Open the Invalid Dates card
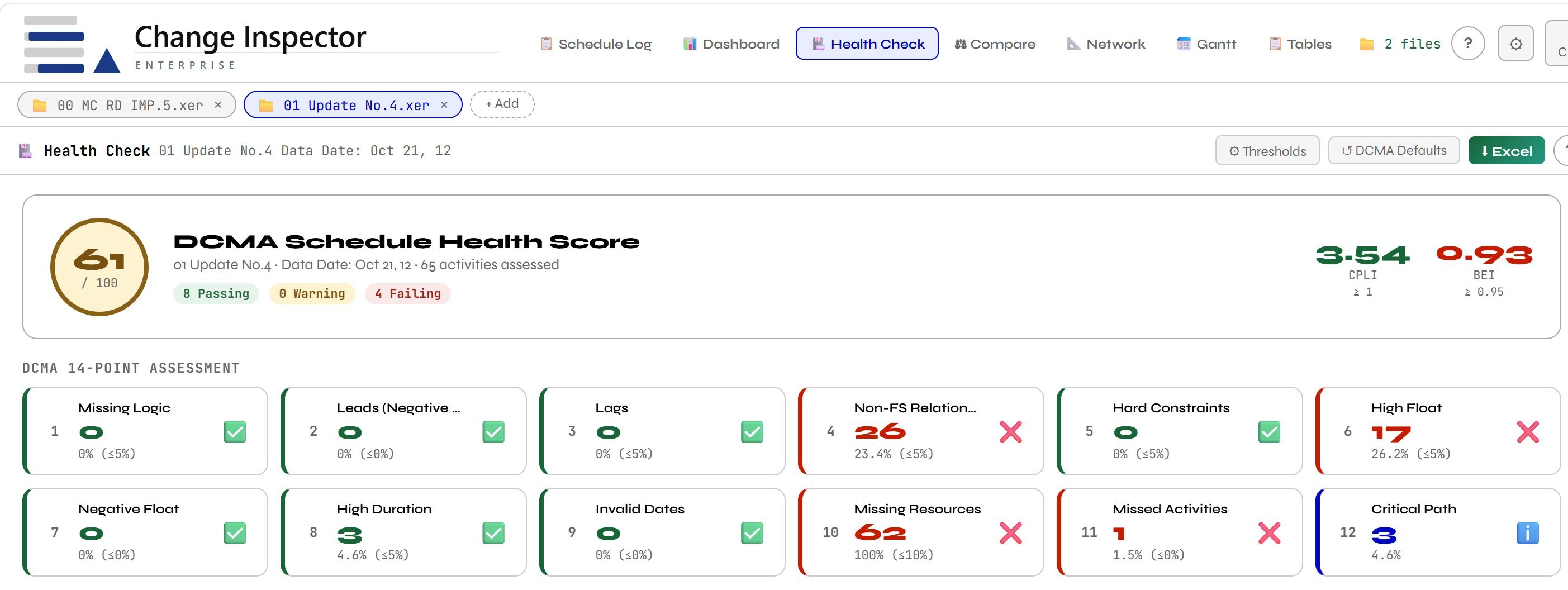This screenshot has width=1568, height=590. point(662,532)
